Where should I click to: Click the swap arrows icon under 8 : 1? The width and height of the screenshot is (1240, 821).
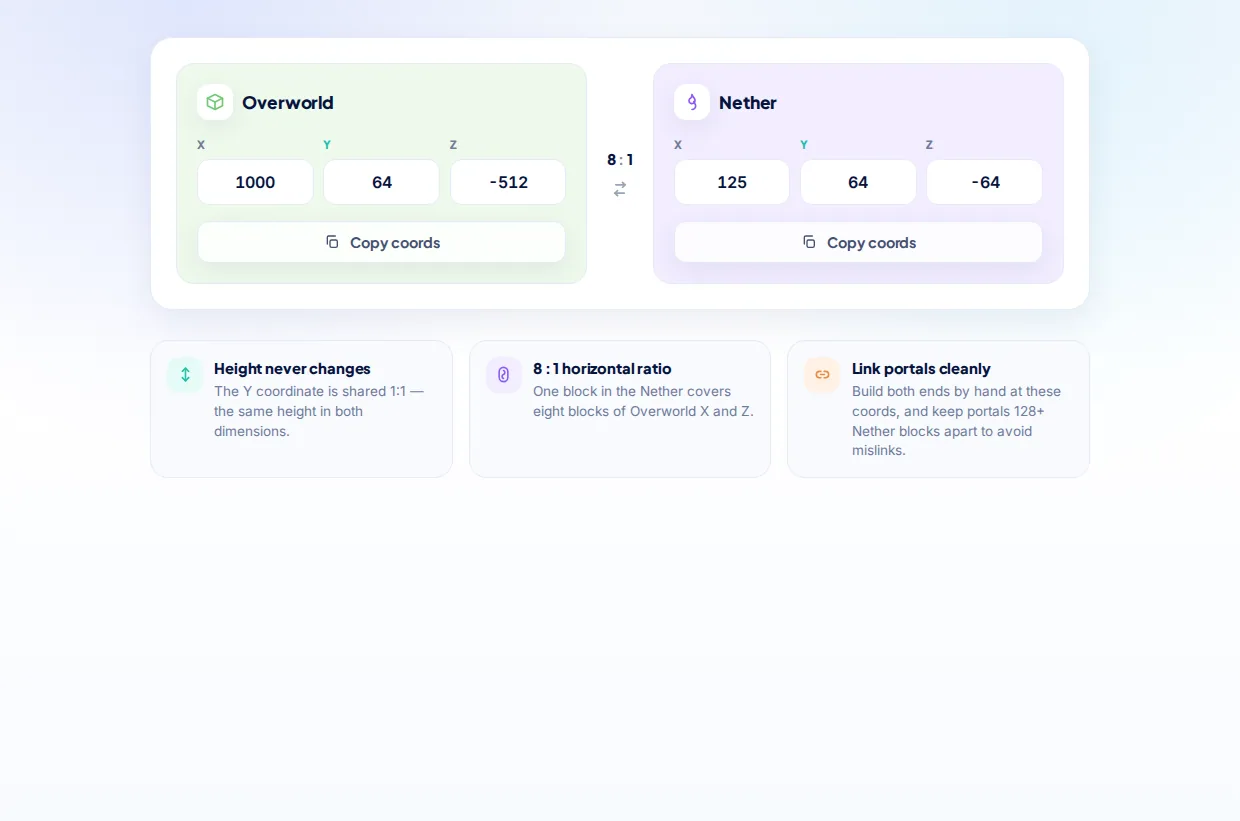click(x=620, y=188)
